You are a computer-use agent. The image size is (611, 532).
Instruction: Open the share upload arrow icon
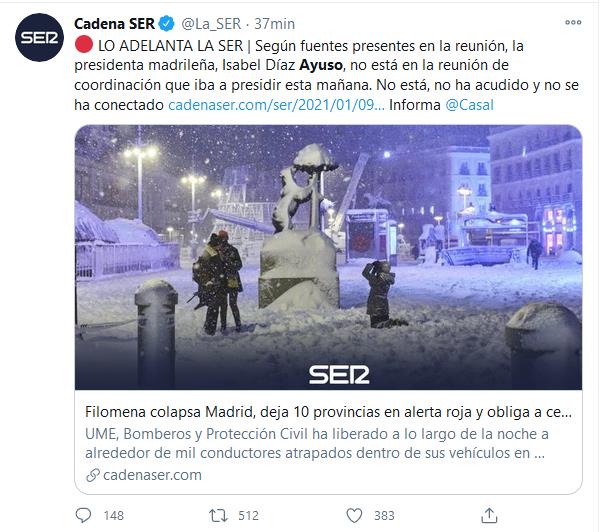(489, 515)
